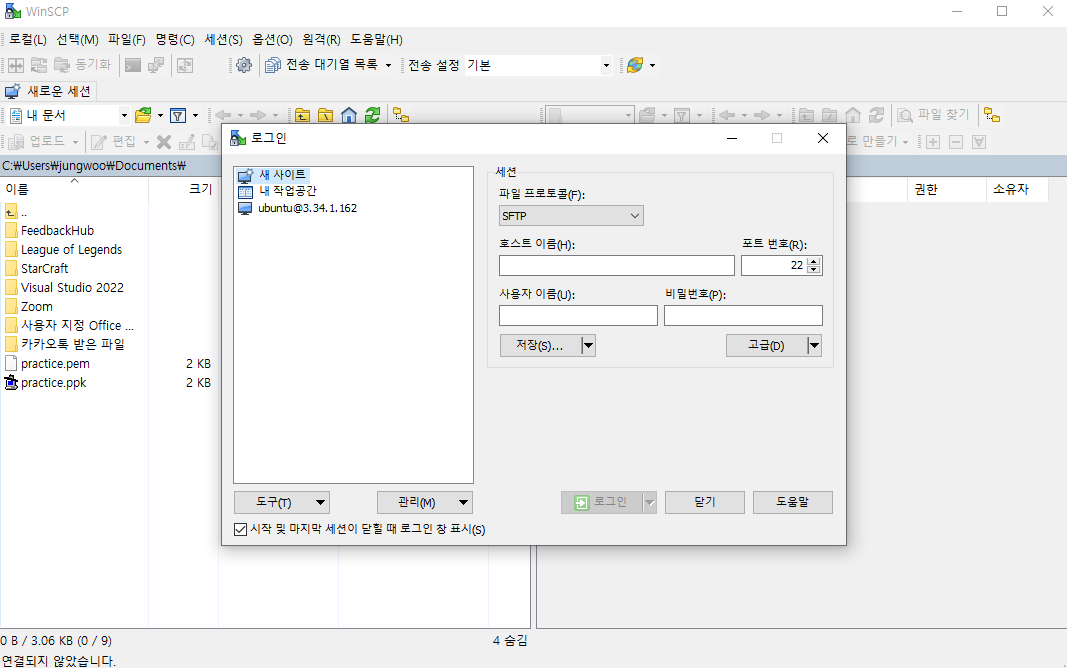1067x668 pixels.
Task: Click the local panel filter icon
Action: point(178,116)
